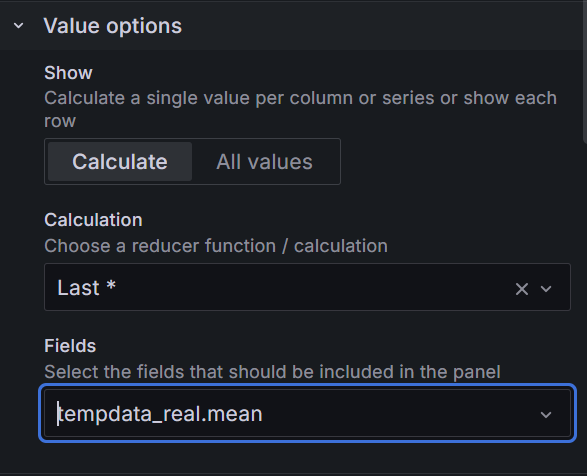587x476 pixels.
Task: Expand the Fields dropdown chevron
Action: 546,414
